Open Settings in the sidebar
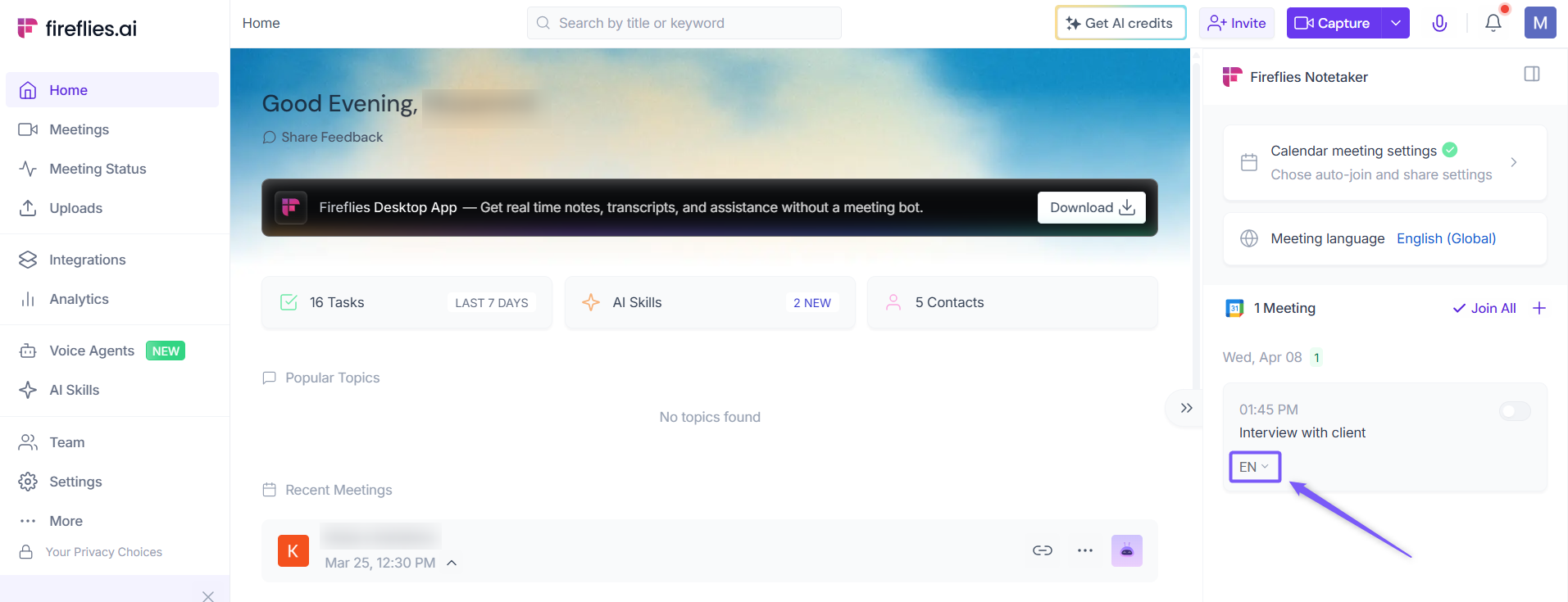This screenshot has height=602, width=1568. tap(112, 482)
